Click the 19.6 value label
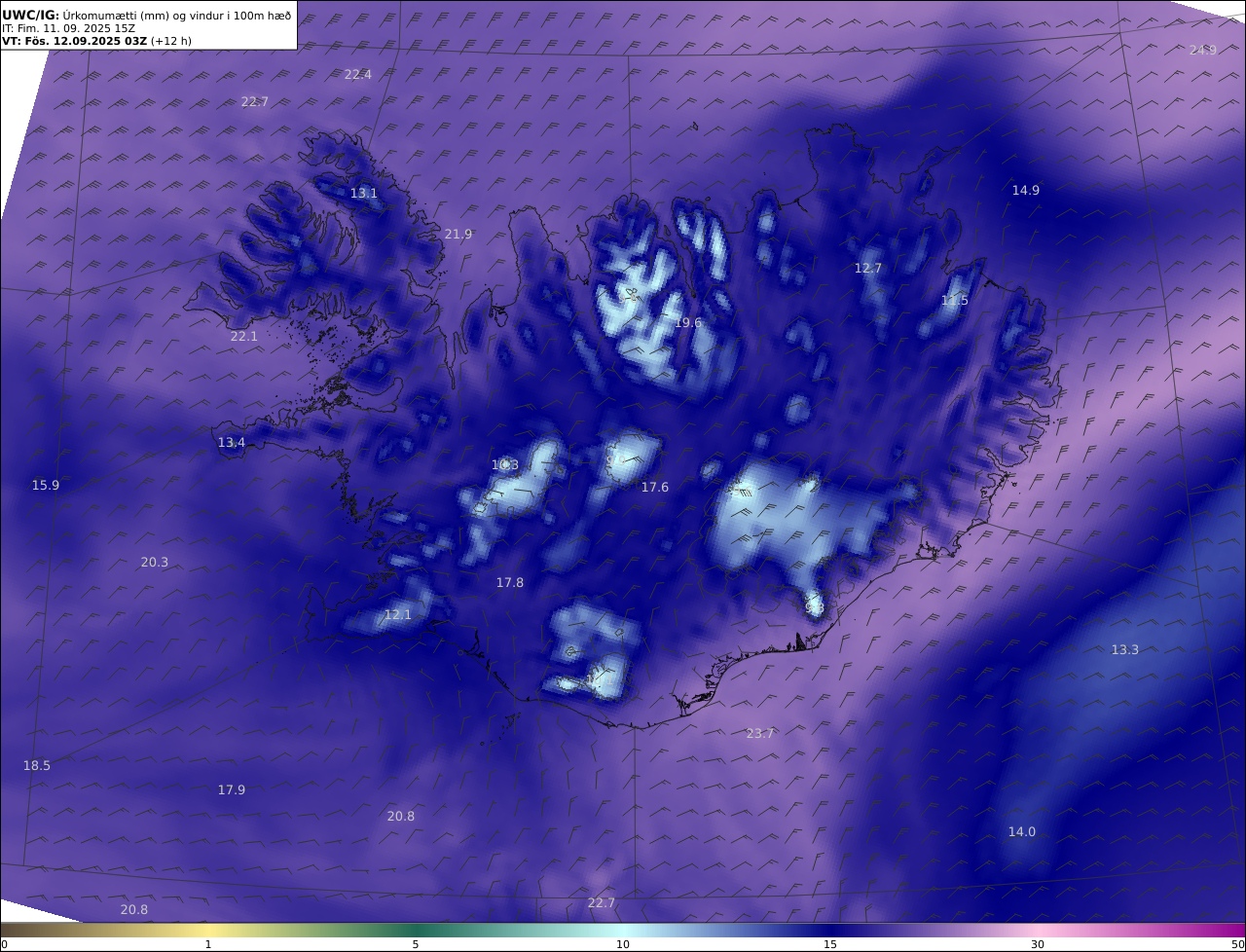This screenshot has height=952, width=1246. point(688,322)
